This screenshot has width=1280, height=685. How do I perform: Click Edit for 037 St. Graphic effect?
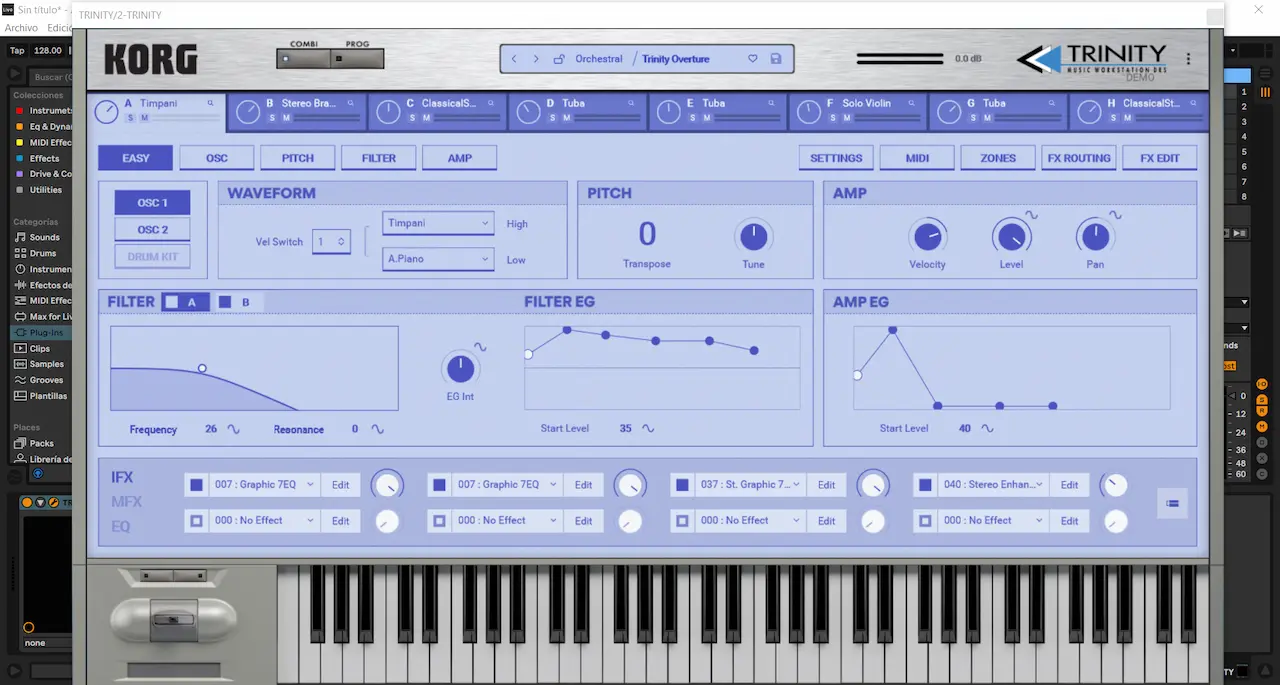coord(826,485)
